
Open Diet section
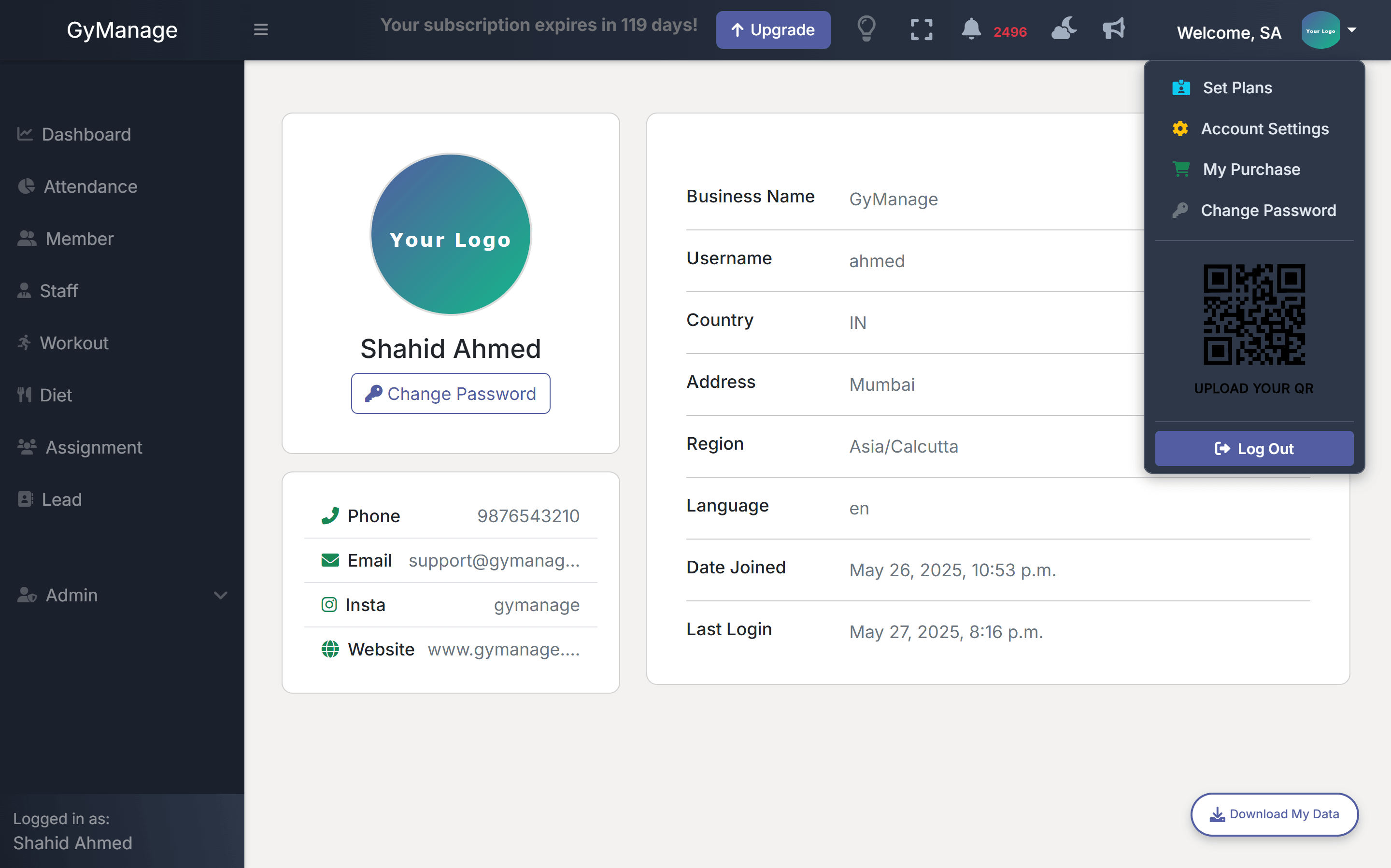[x=45, y=396]
